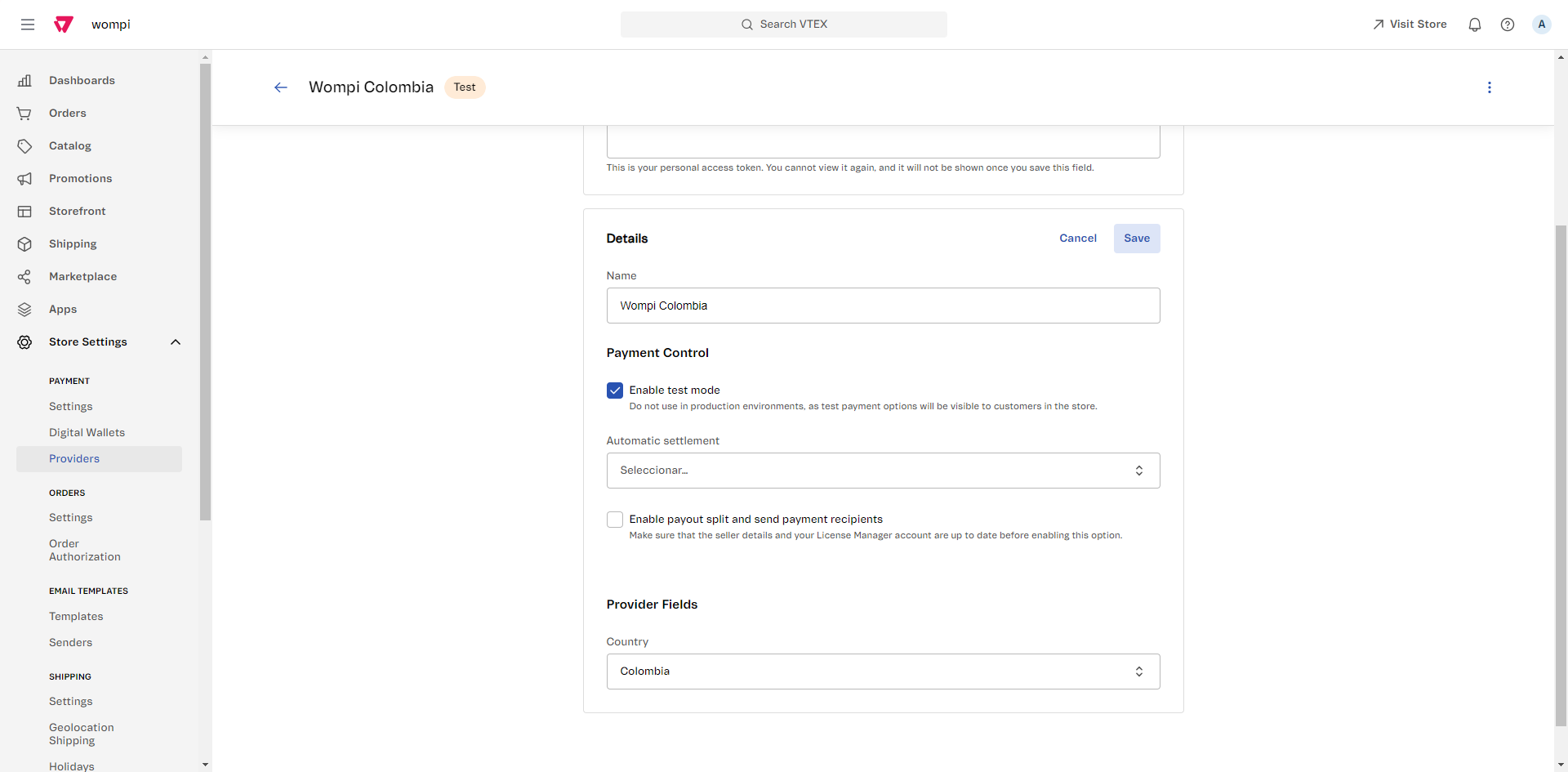
Task: Click the Dashboards chart icon
Action: pos(24,80)
